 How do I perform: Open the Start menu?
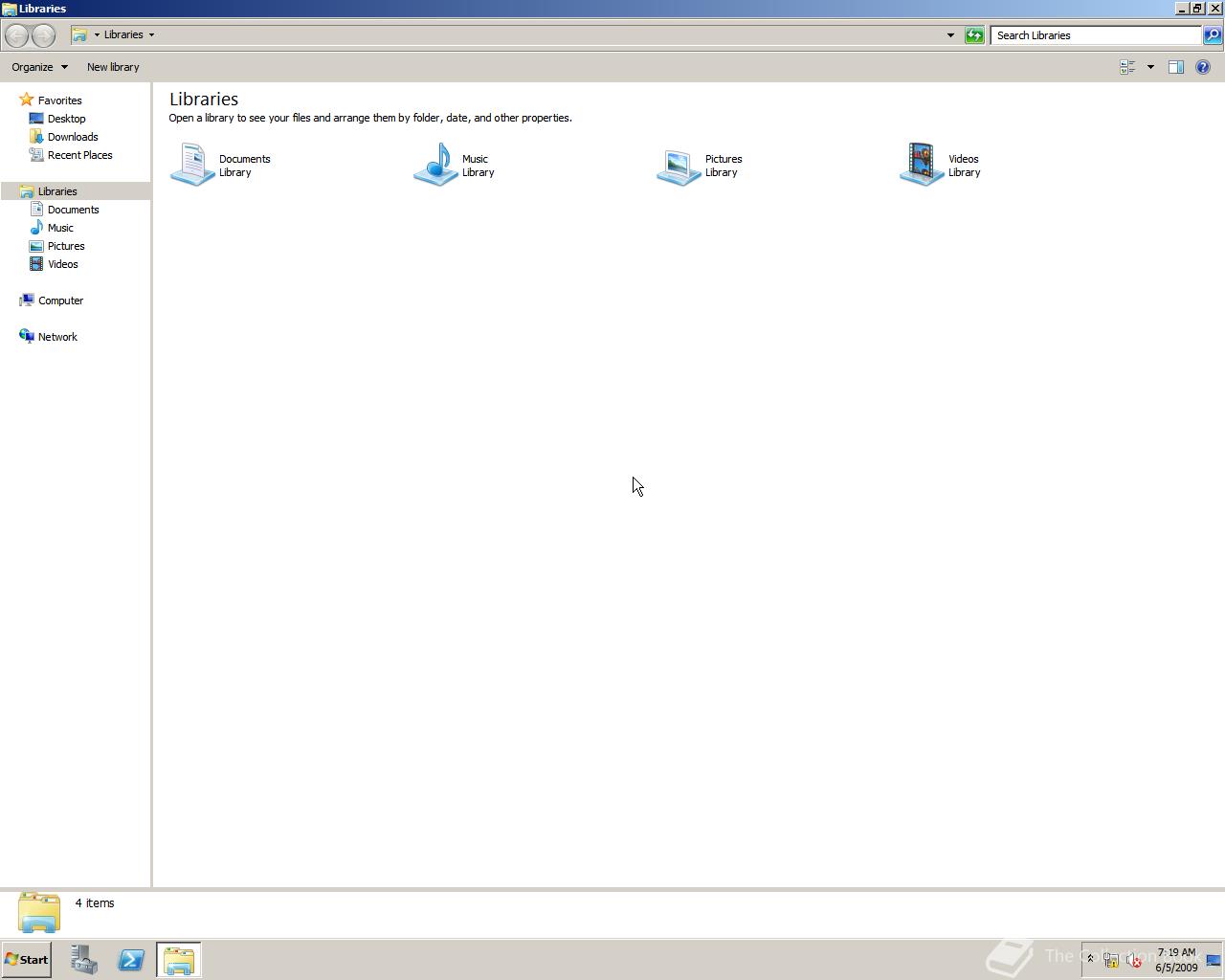tap(27, 960)
